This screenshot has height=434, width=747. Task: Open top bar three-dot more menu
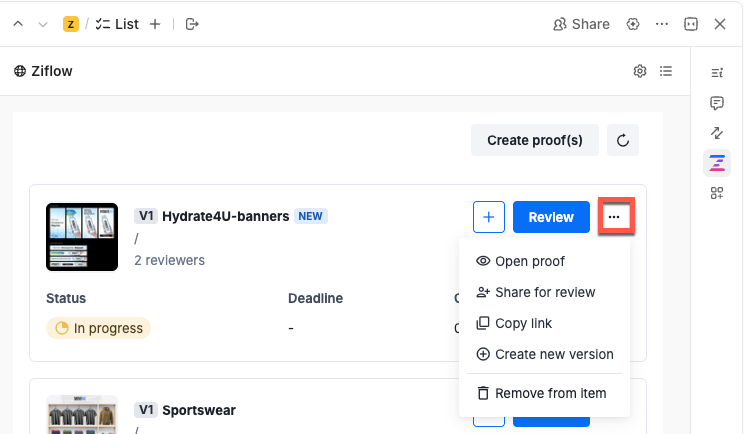[662, 24]
